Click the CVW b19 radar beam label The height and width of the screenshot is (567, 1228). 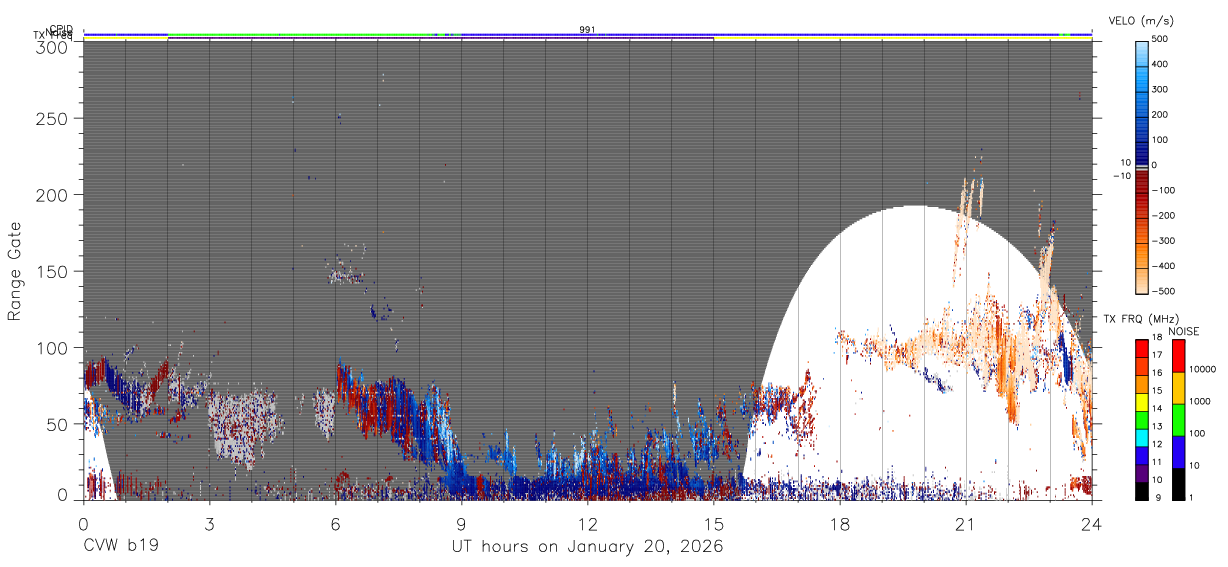(121, 546)
